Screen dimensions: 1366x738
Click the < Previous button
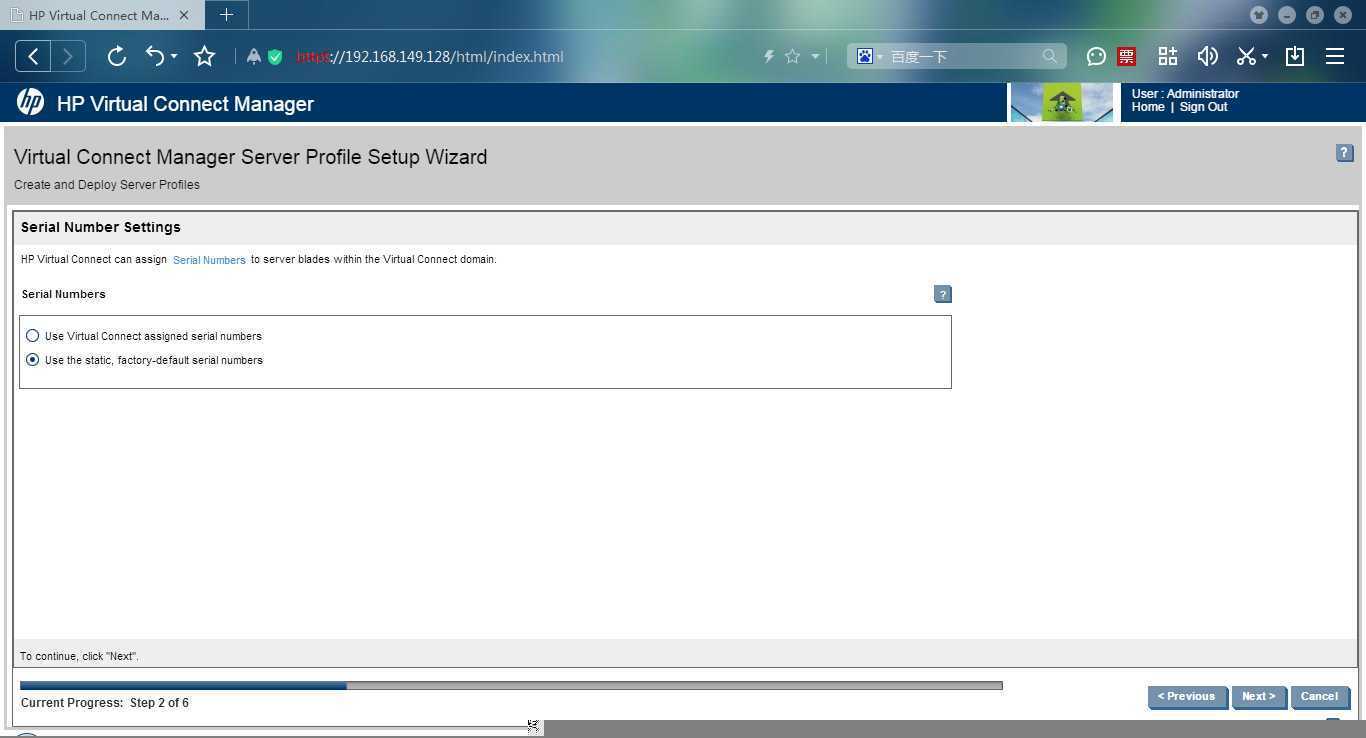pyautogui.click(x=1187, y=697)
